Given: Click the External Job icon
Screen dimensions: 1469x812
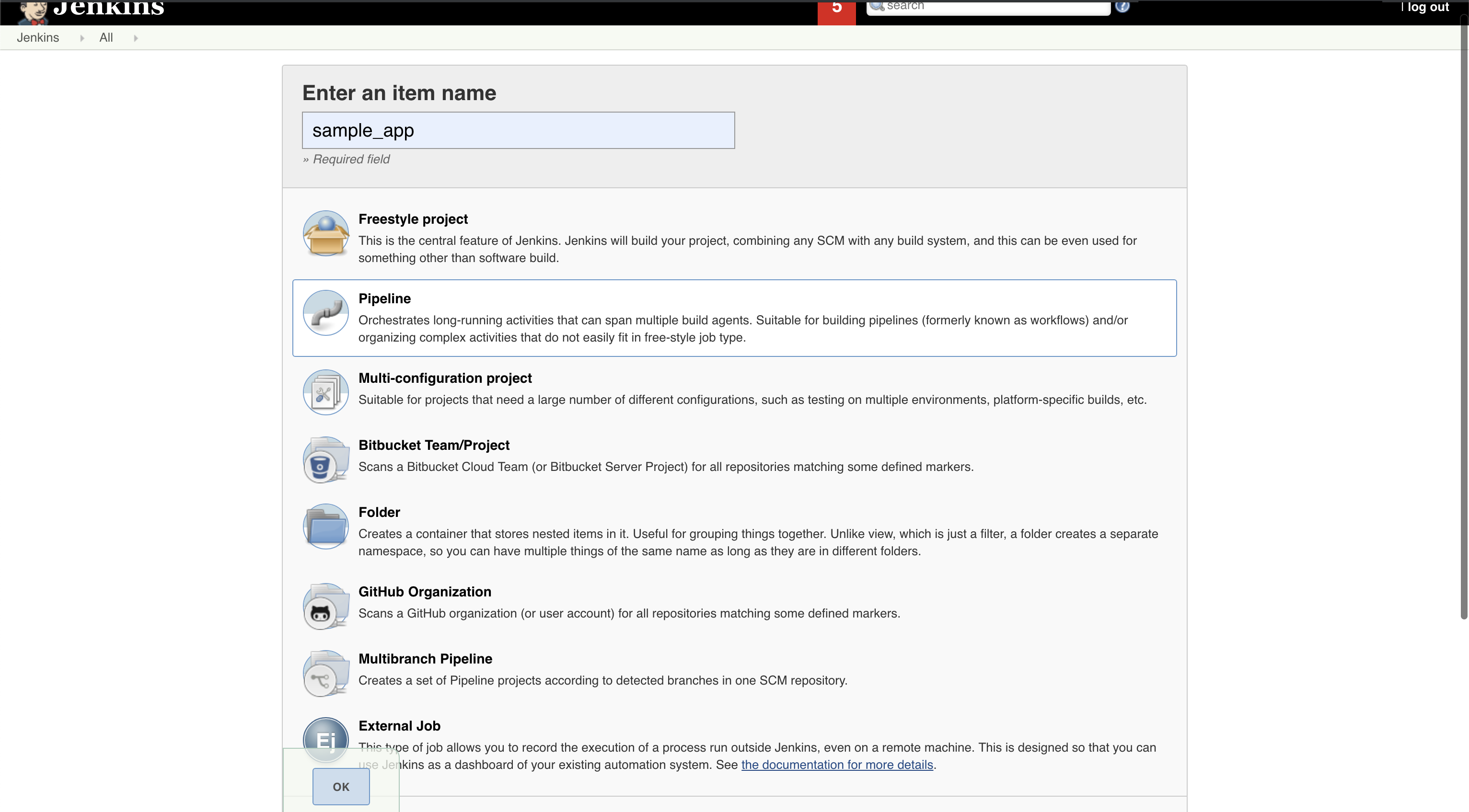Looking at the screenshot, I should coord(325,740).
